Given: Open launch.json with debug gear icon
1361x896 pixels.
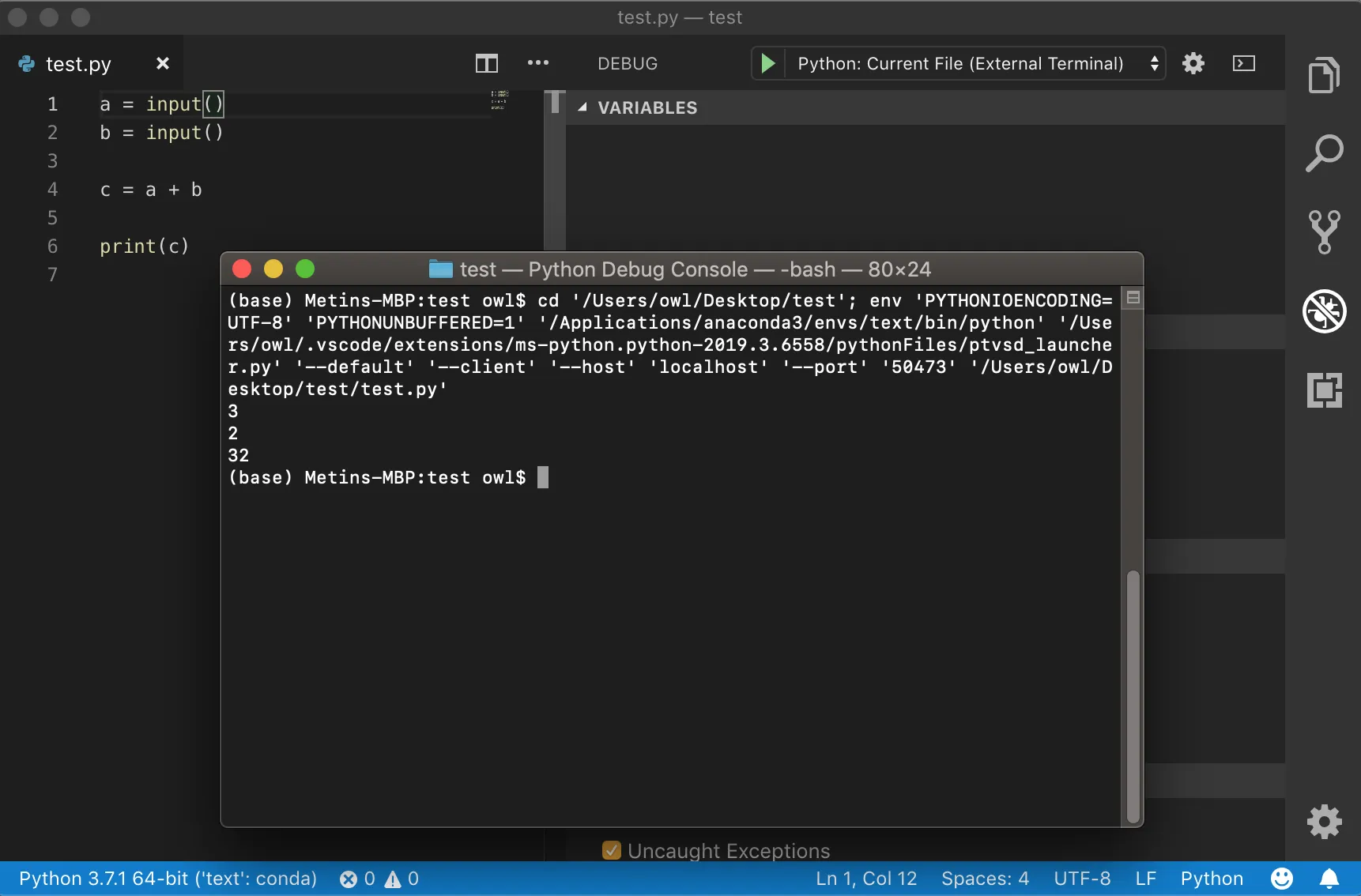Looking at the screenshot, I should click(x=1193, y=63).
